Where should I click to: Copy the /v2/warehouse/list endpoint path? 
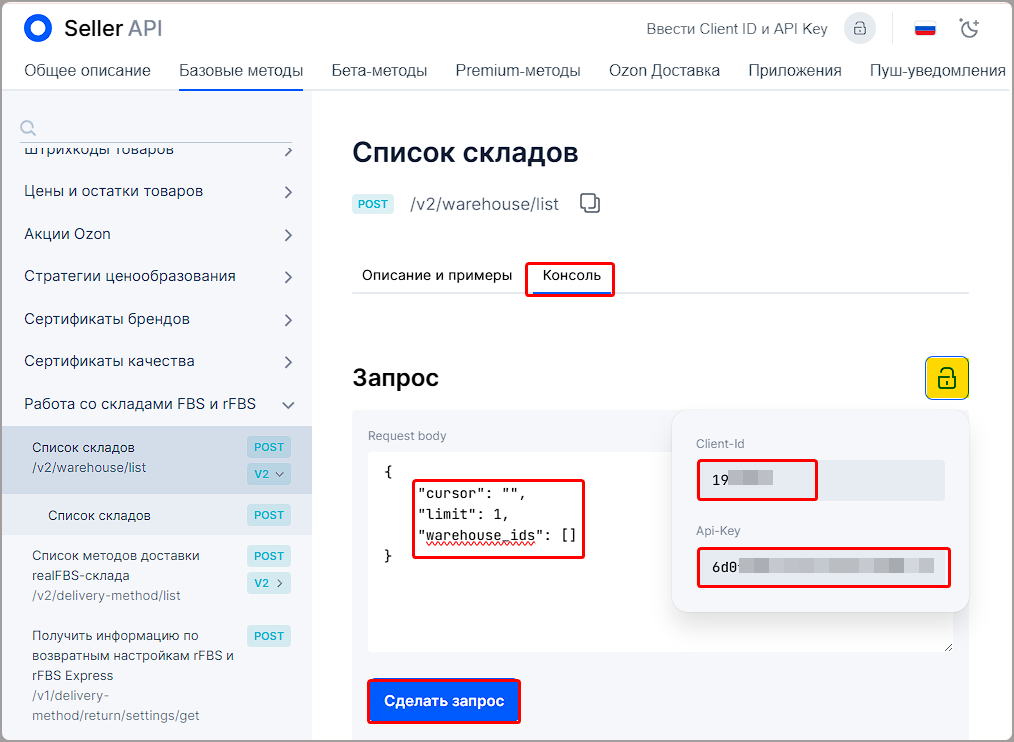(x=590, y=203)
